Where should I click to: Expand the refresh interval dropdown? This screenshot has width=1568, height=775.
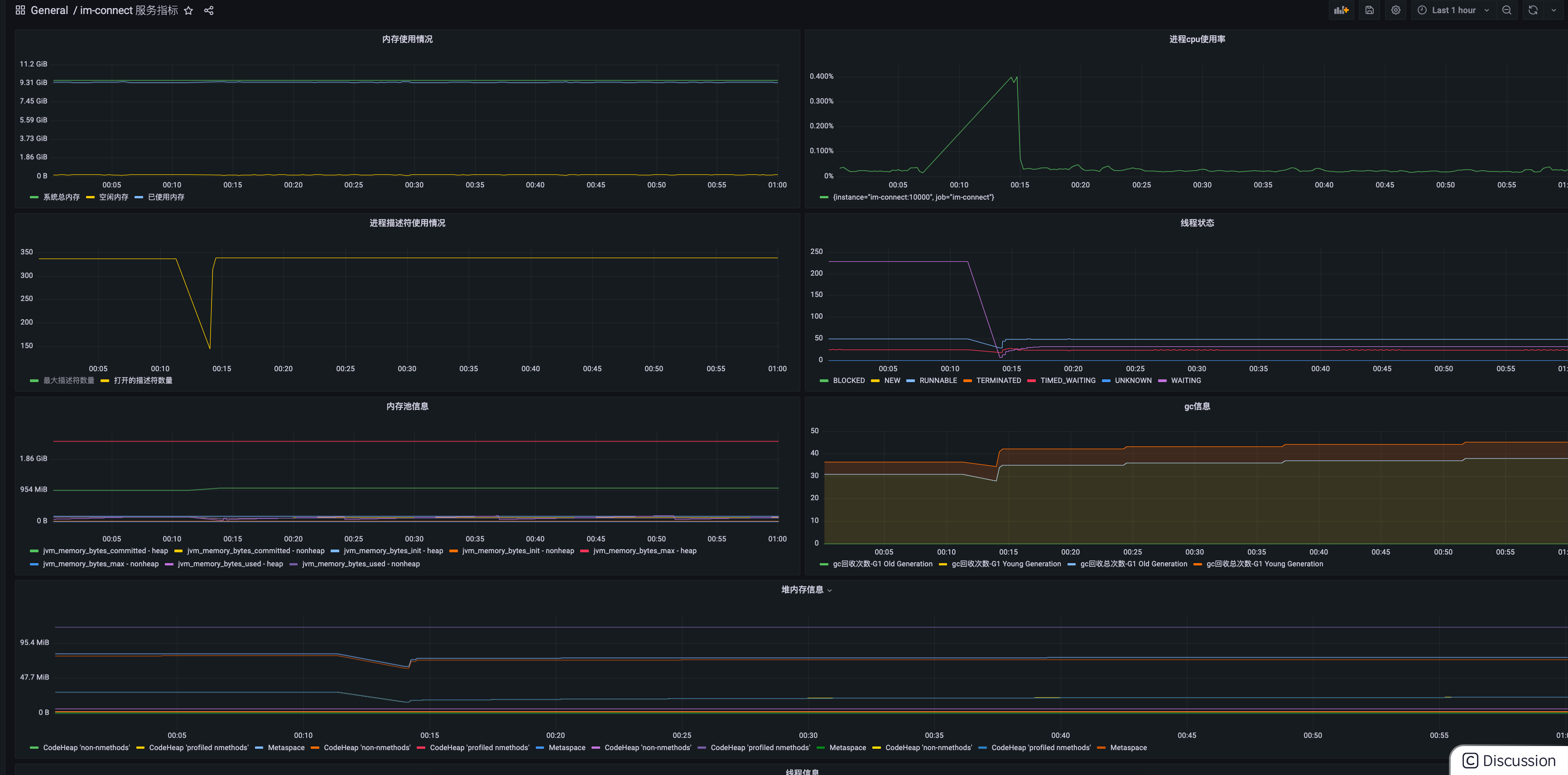coord(1554,10)
